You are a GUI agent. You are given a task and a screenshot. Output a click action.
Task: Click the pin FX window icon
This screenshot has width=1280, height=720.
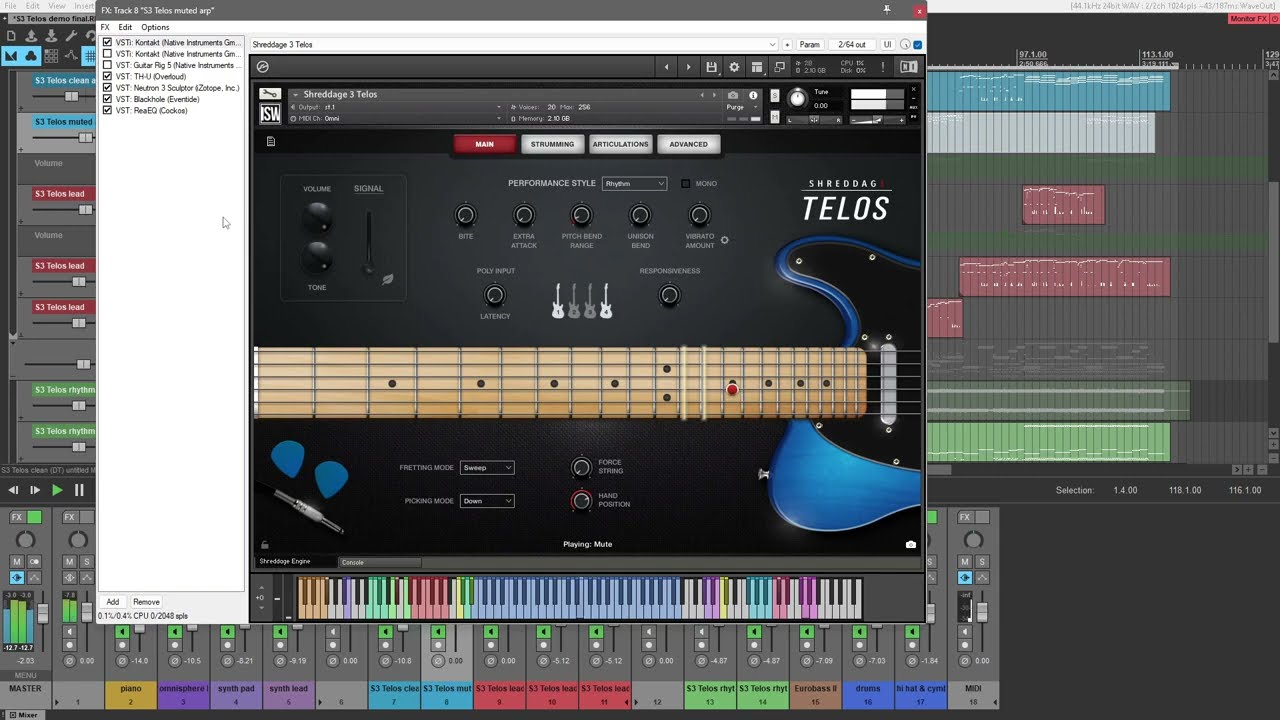[886, 10]
